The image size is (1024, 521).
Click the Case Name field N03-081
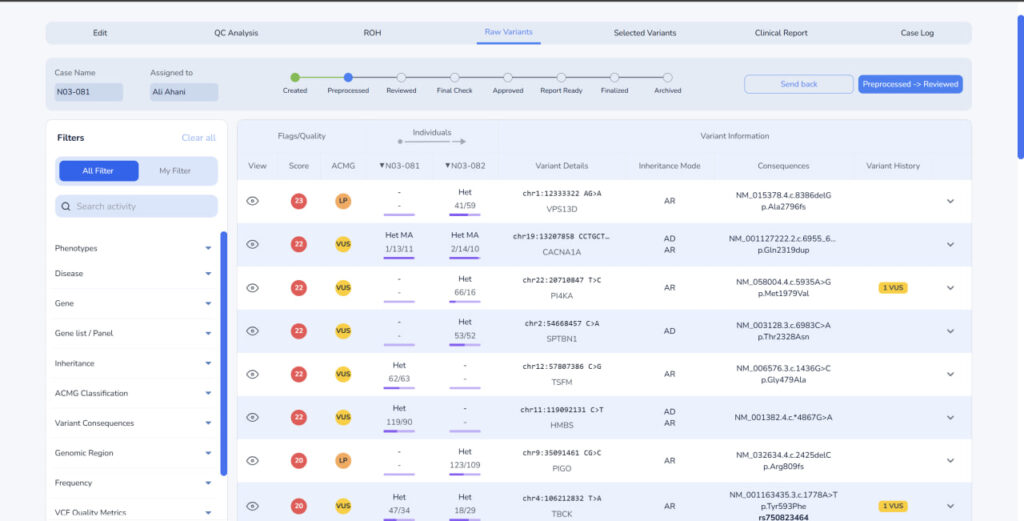pos(88,92)
